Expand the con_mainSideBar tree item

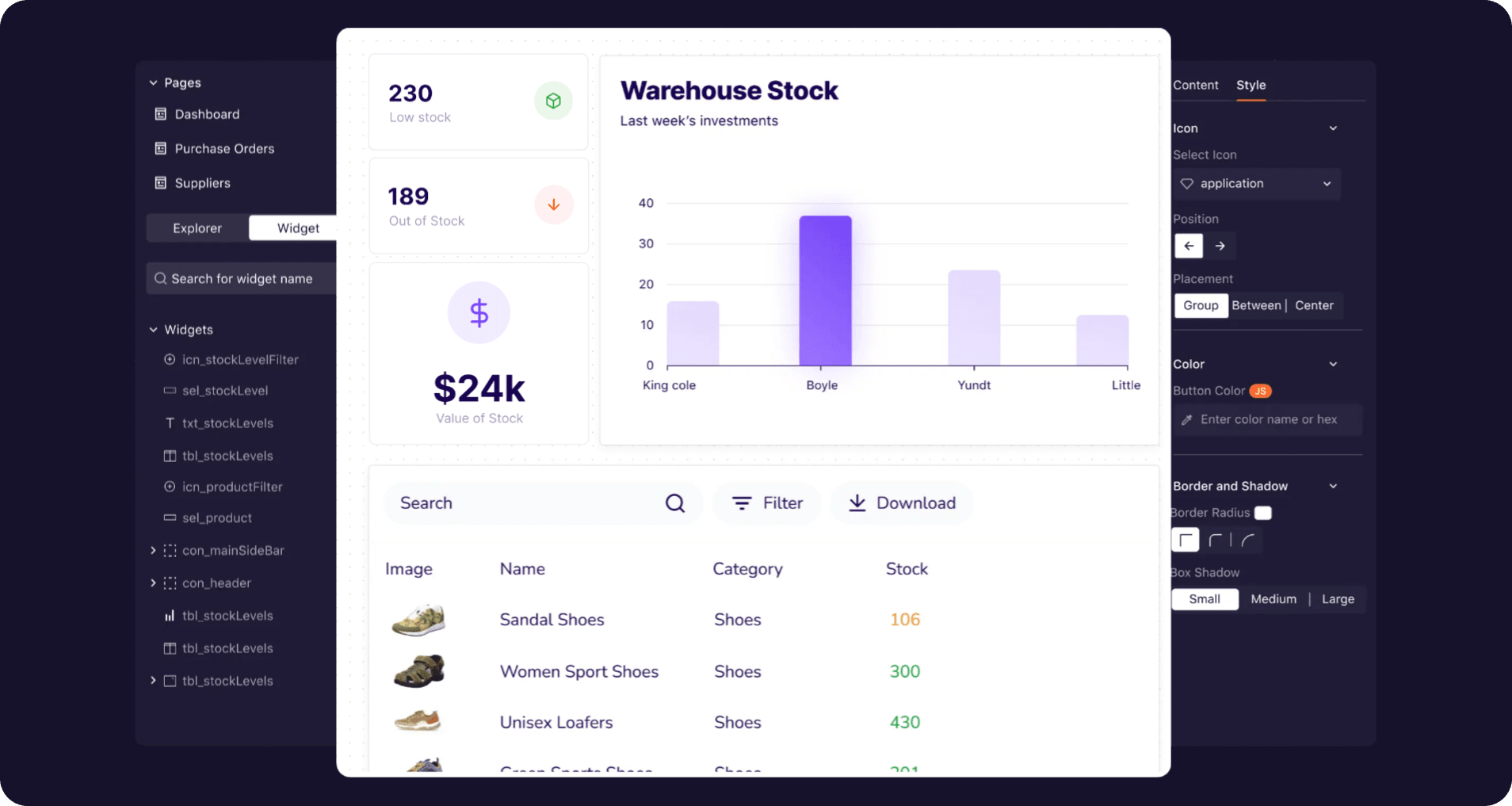[153, 550]
